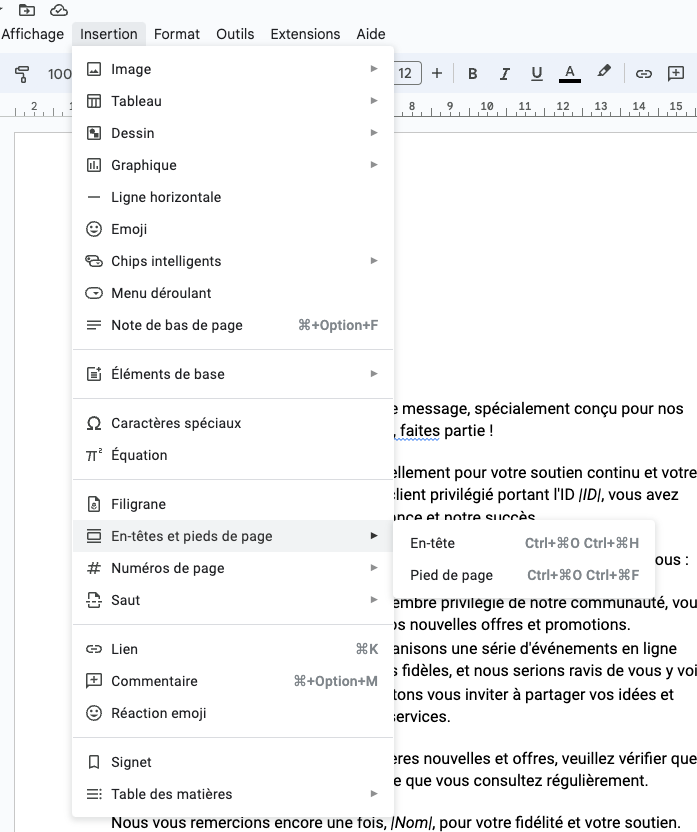Click the Menu déroulant icon
Viewport: 697px width, 832px height.
tap(94, 293)
